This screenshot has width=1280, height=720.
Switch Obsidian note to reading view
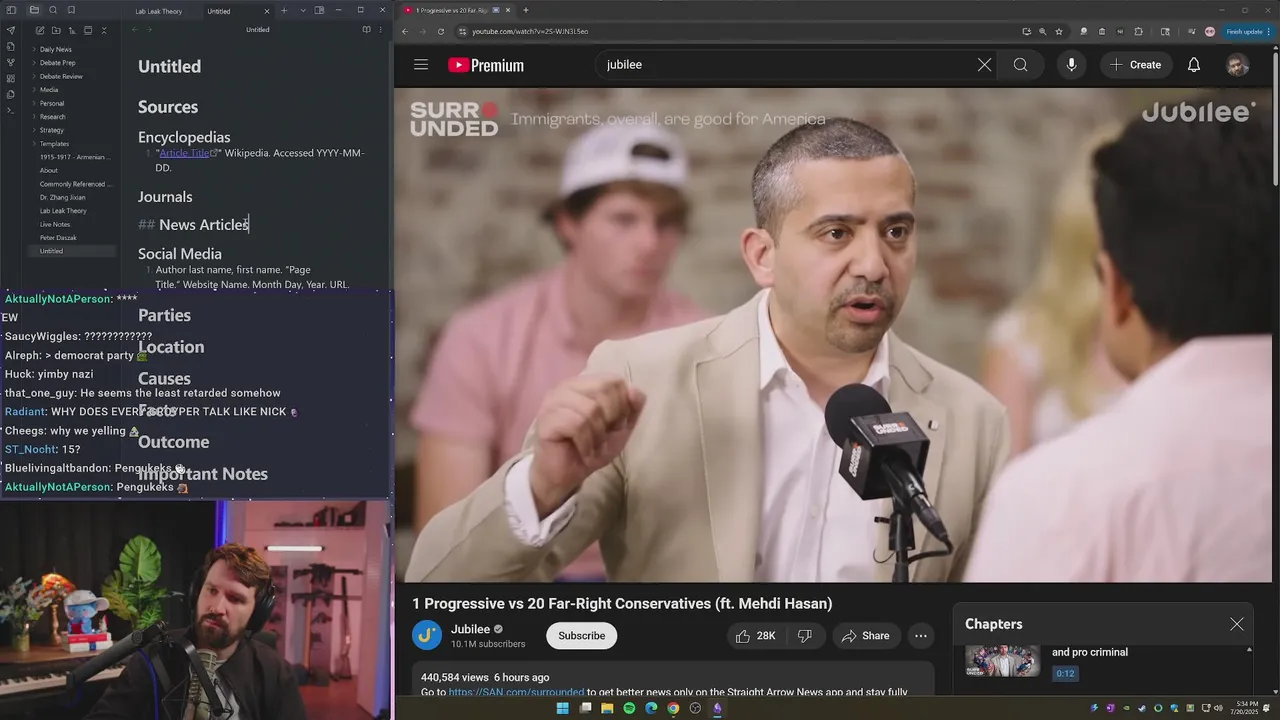click(366, 30)
